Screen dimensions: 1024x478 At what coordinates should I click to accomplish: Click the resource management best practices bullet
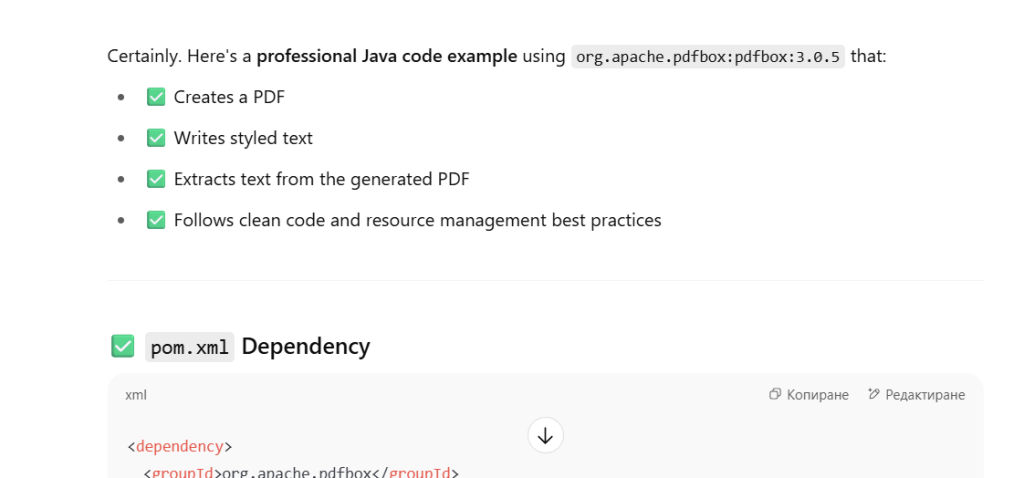point(417,220)
